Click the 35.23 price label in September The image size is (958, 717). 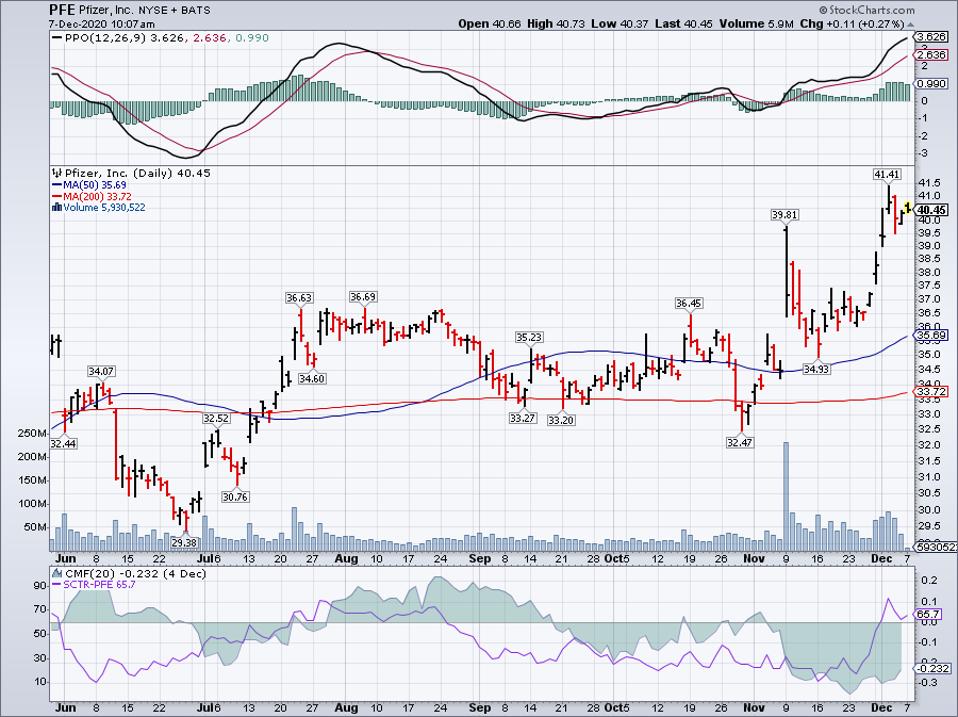[x=529, y=337]
